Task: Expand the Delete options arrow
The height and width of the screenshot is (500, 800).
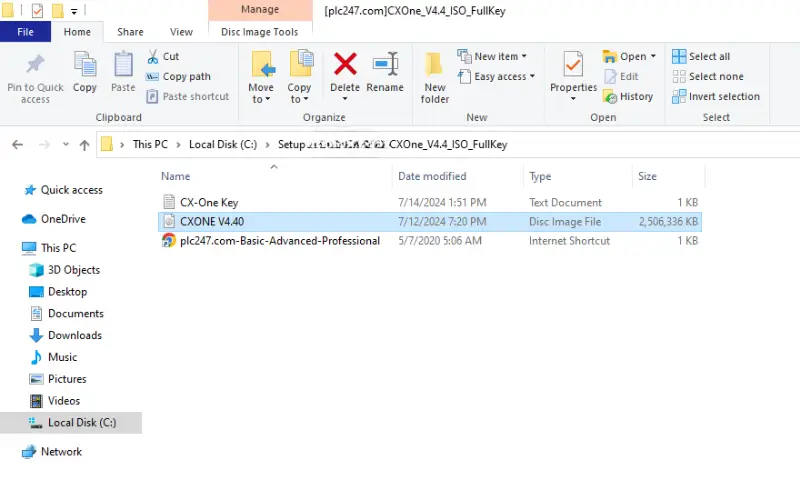Action: (345, 99)
